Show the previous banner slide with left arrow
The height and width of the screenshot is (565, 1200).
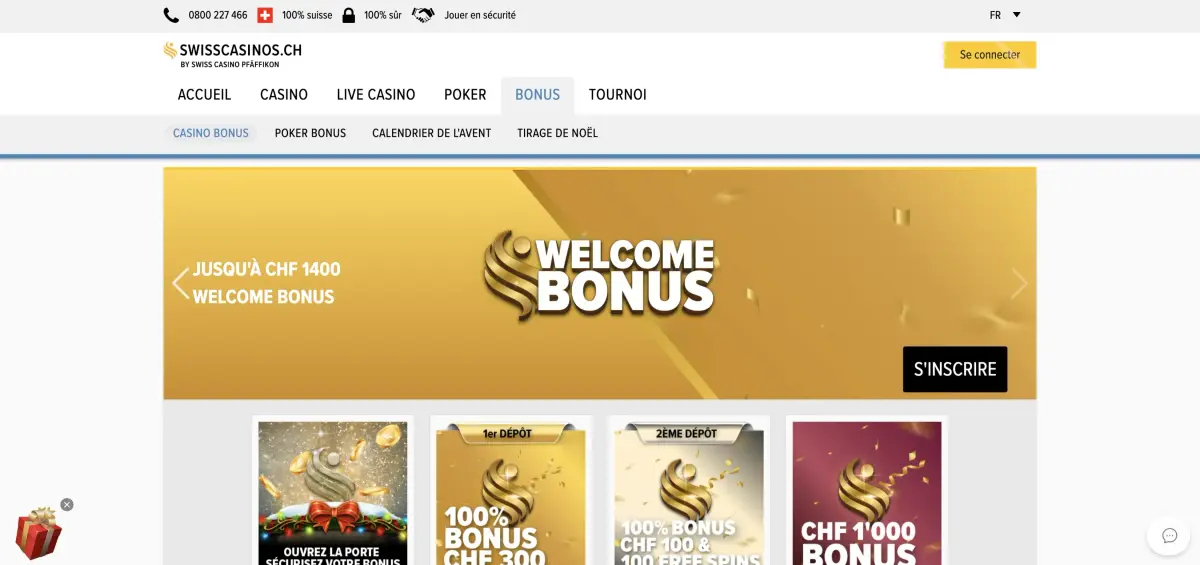180,283
